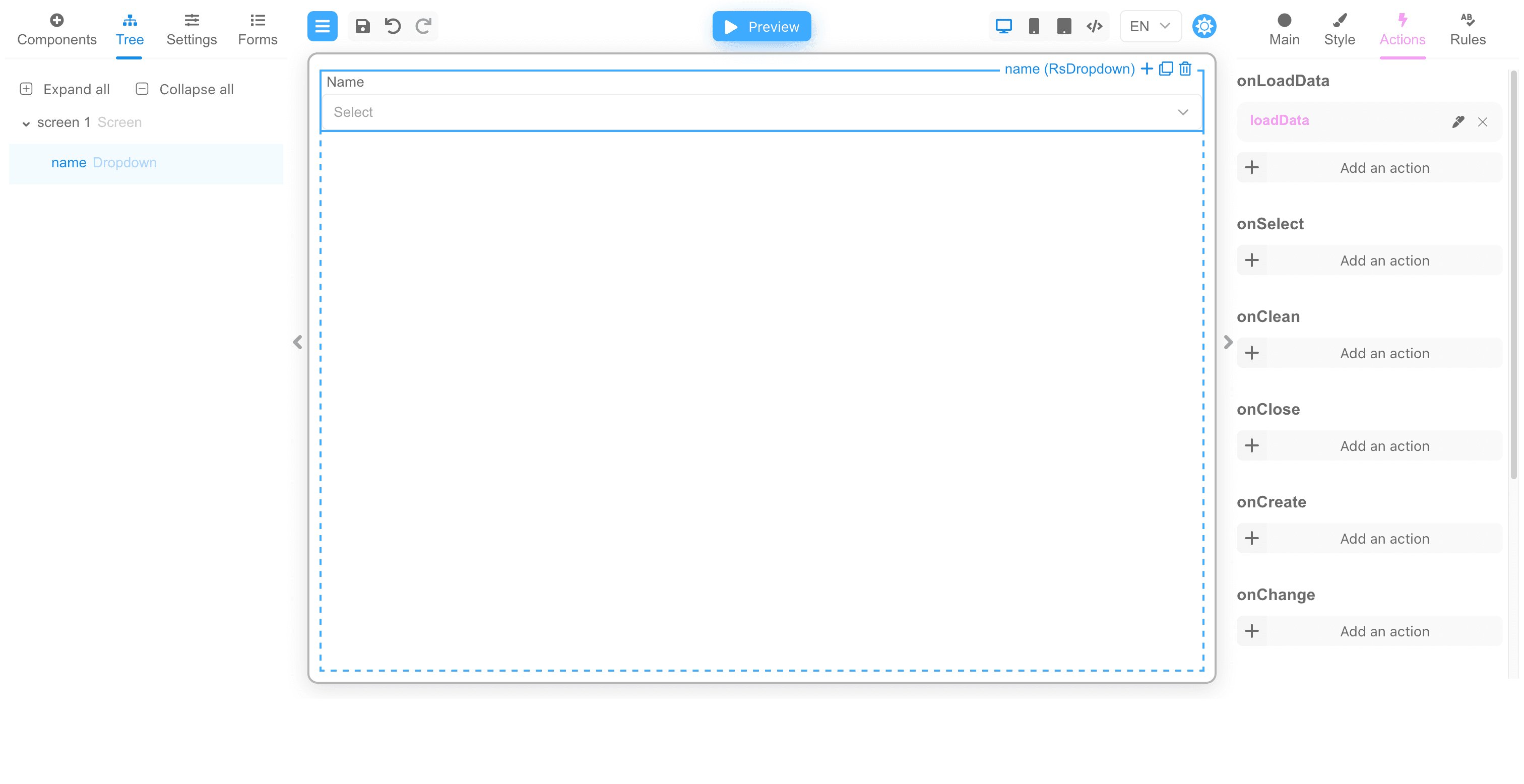Undo the last change
This screenshot has height=784, width=1524.
pyautogui.click(x=393, y=26)
